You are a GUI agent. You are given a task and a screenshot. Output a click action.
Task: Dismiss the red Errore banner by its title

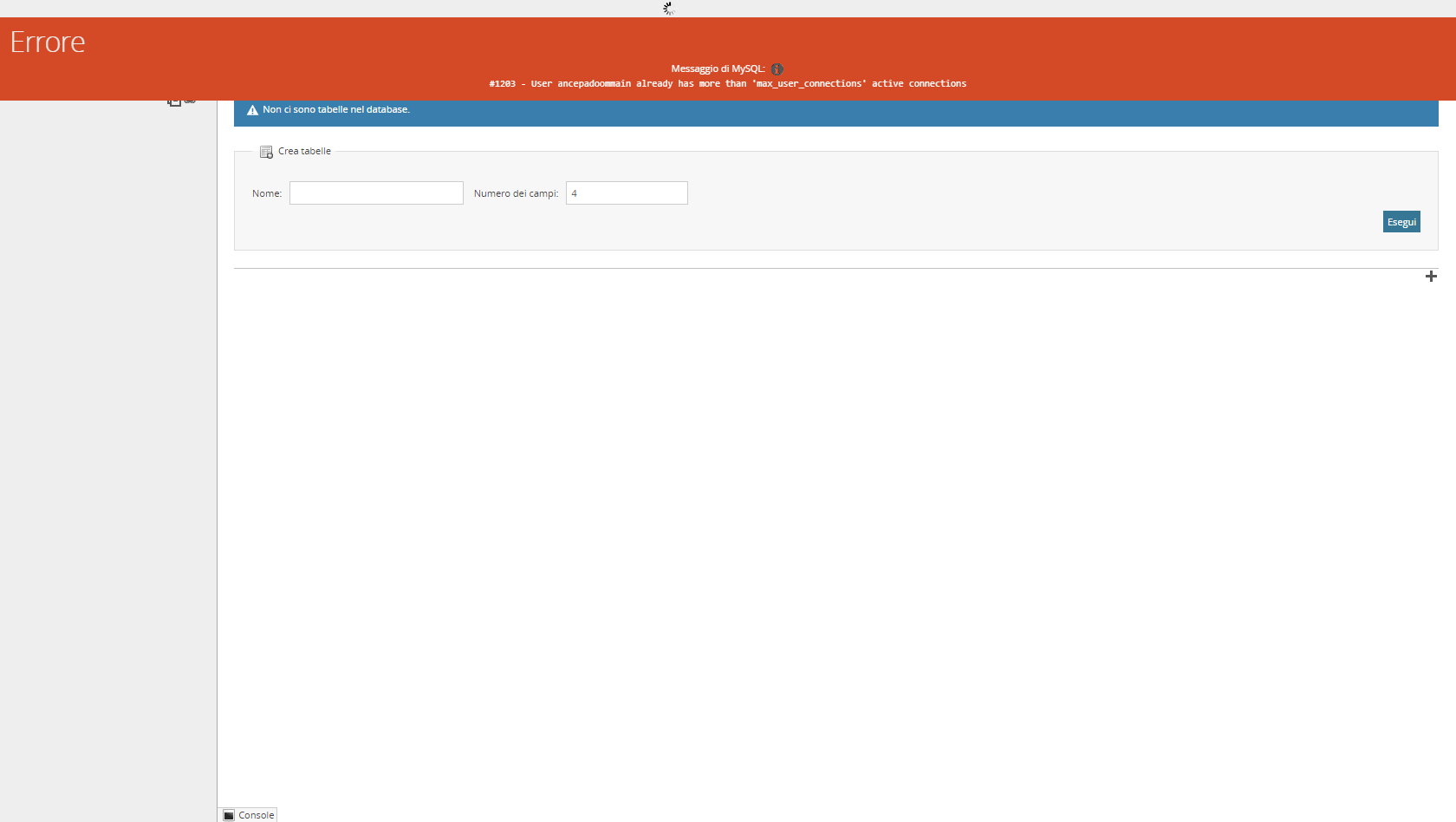[48, 42]
